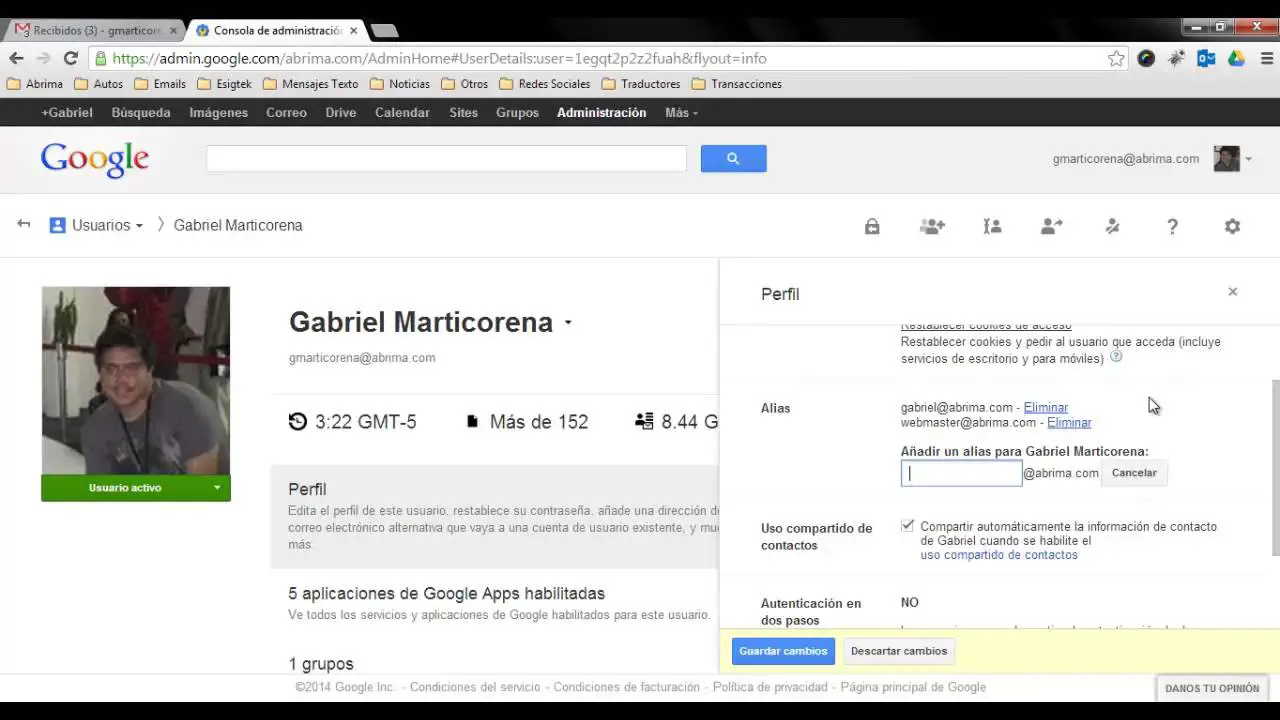Open the Mensajes Texto bookmarks folder

point(310,84)
